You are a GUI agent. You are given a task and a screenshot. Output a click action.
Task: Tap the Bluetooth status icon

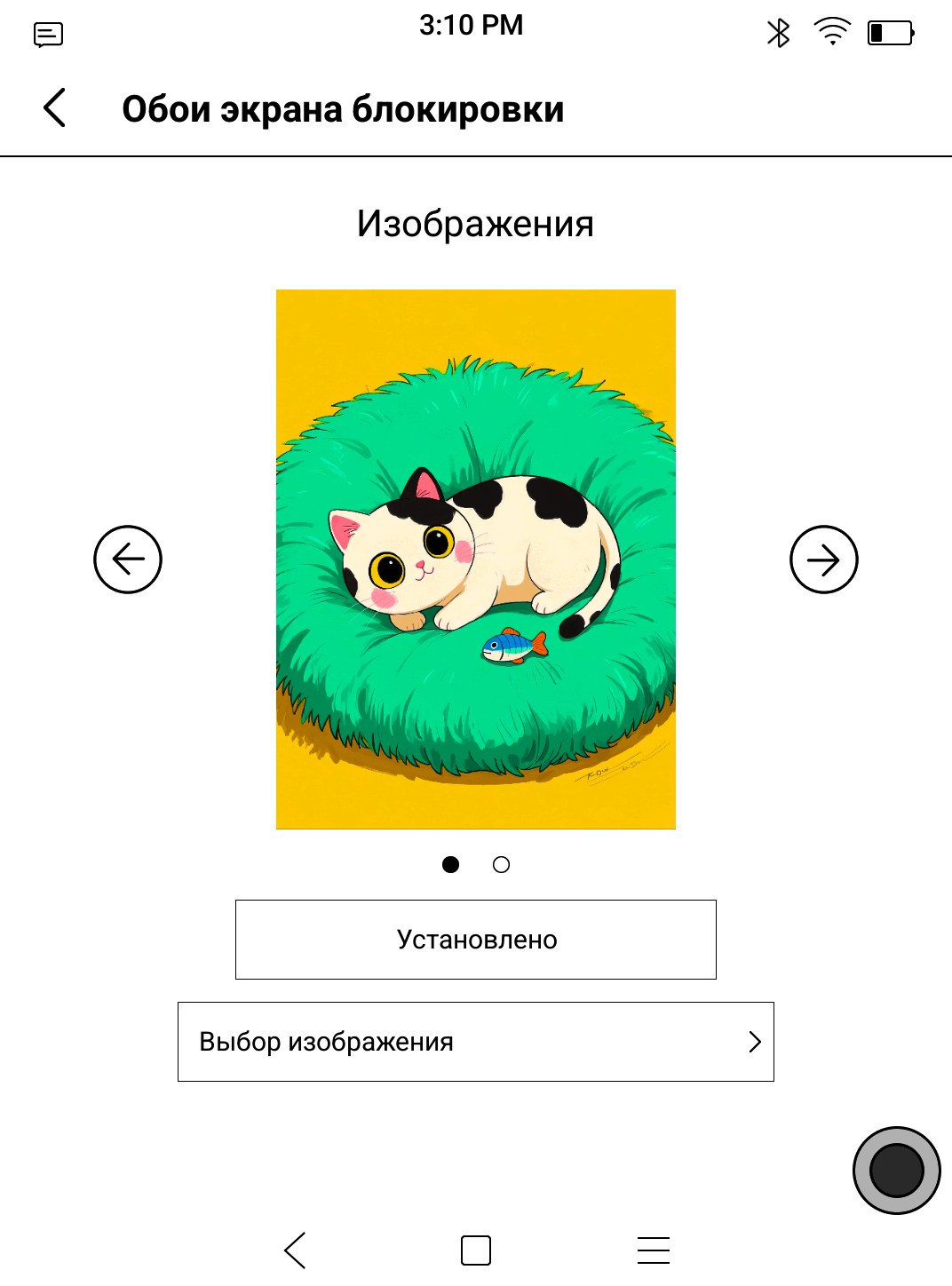coord(779,34)
